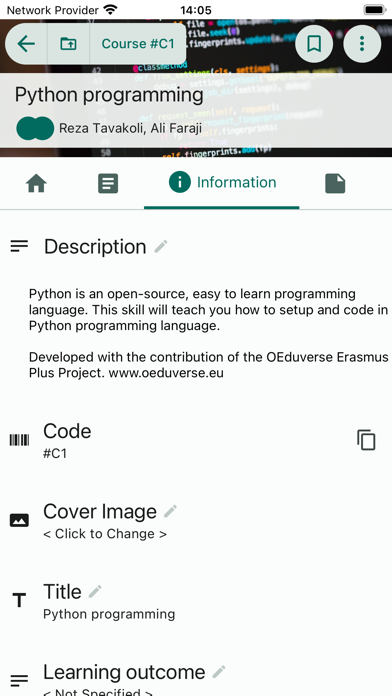Go back using the left arrow

tap(26, 44)
